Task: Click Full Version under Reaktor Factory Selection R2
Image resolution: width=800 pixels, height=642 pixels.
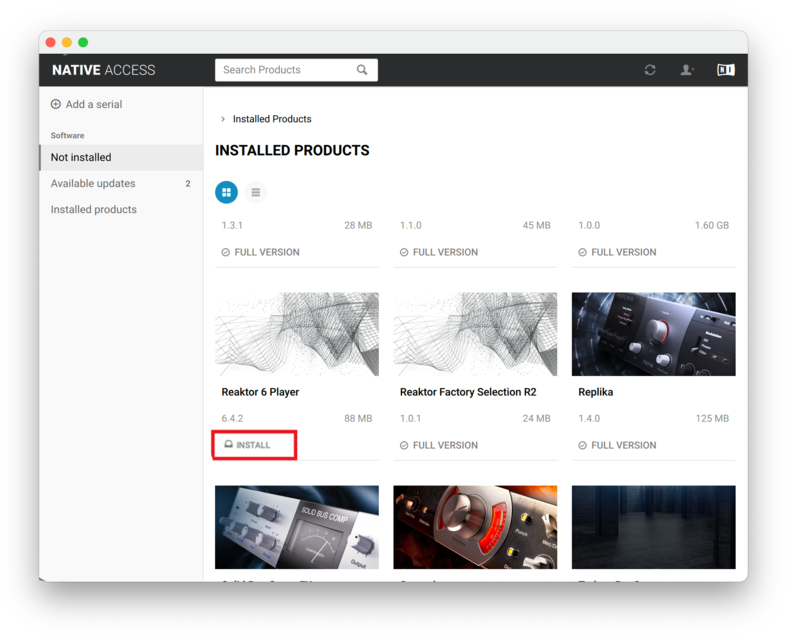Action: (x=445, y=445)
